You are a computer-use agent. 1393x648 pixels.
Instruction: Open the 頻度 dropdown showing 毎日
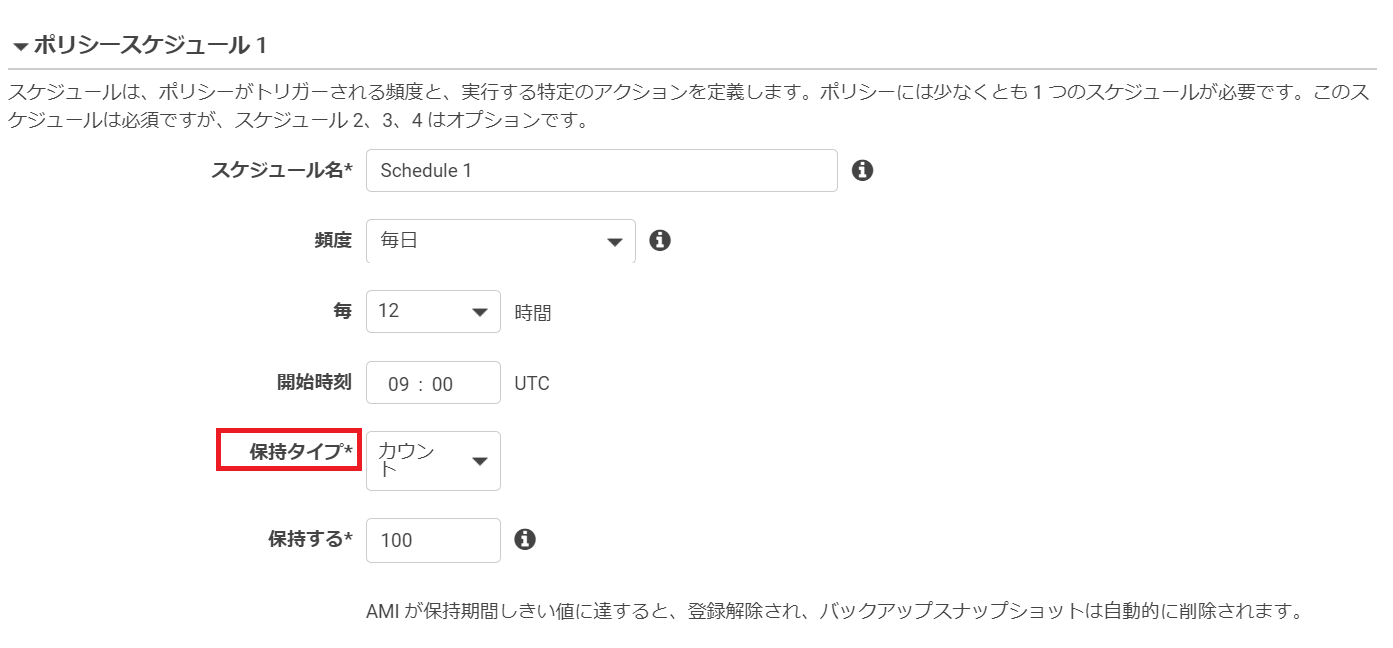(x=501, y=241)
